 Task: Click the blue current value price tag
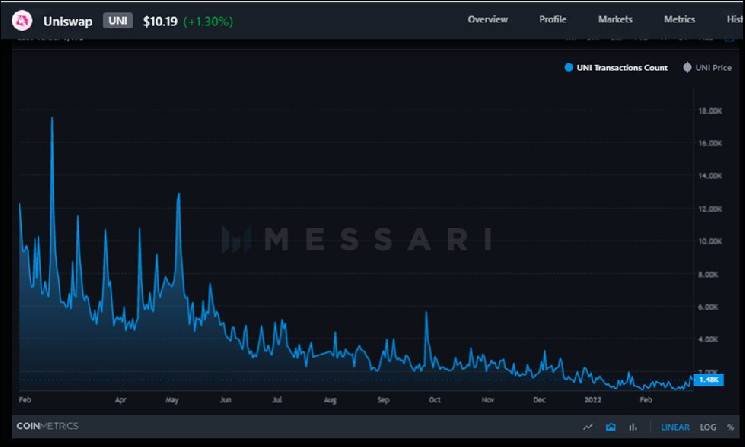point(708,380)
